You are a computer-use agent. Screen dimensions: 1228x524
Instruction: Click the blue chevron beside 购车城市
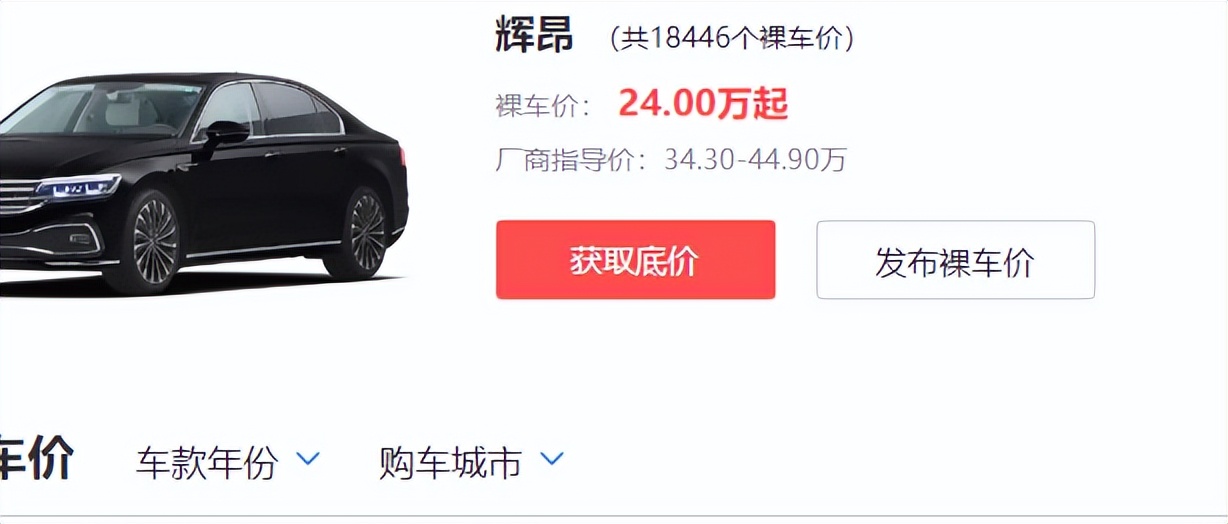click(552, 459)
